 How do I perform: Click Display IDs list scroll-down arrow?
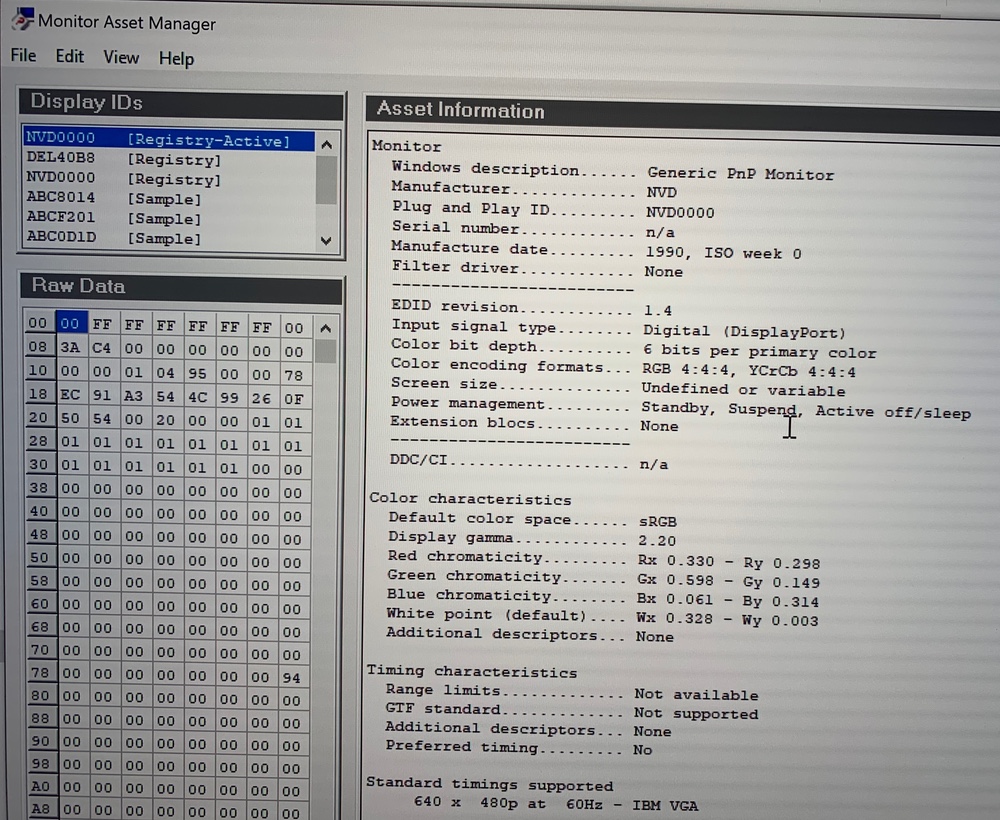click(x=327, y=240)
